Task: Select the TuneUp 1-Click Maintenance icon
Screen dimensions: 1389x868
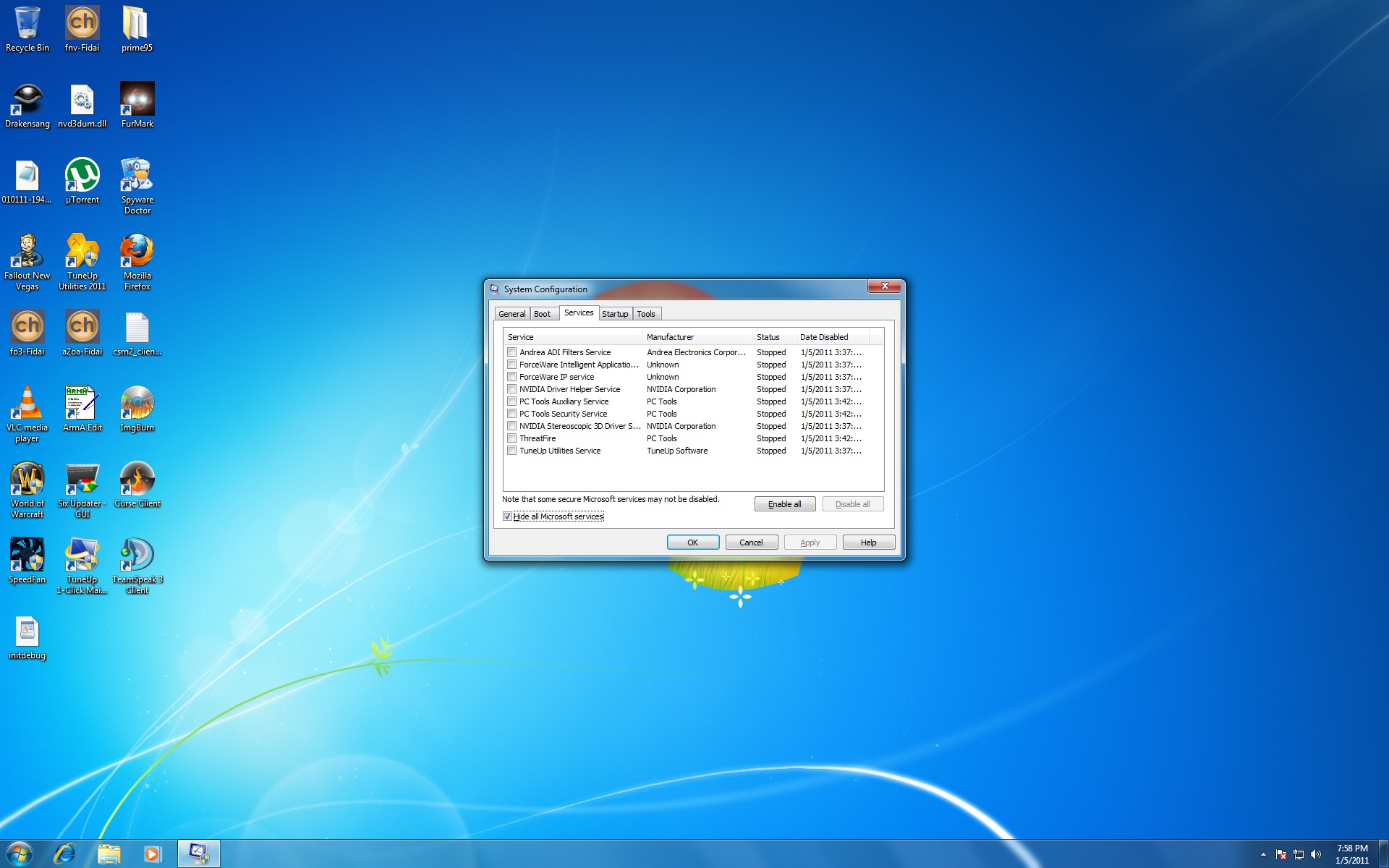Action: [82, 566]
